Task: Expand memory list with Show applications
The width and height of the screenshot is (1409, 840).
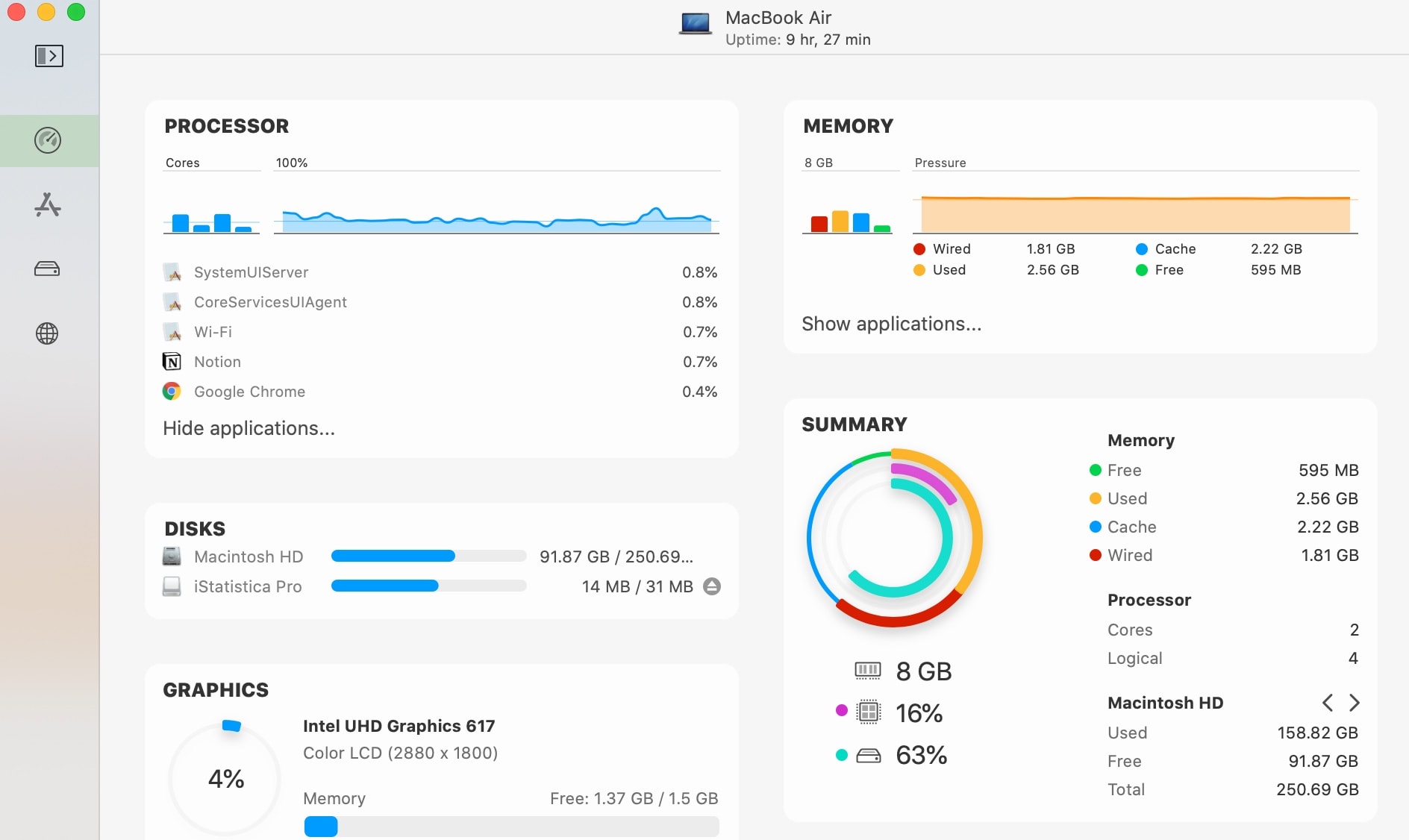Action: click(x=891, y=324)
